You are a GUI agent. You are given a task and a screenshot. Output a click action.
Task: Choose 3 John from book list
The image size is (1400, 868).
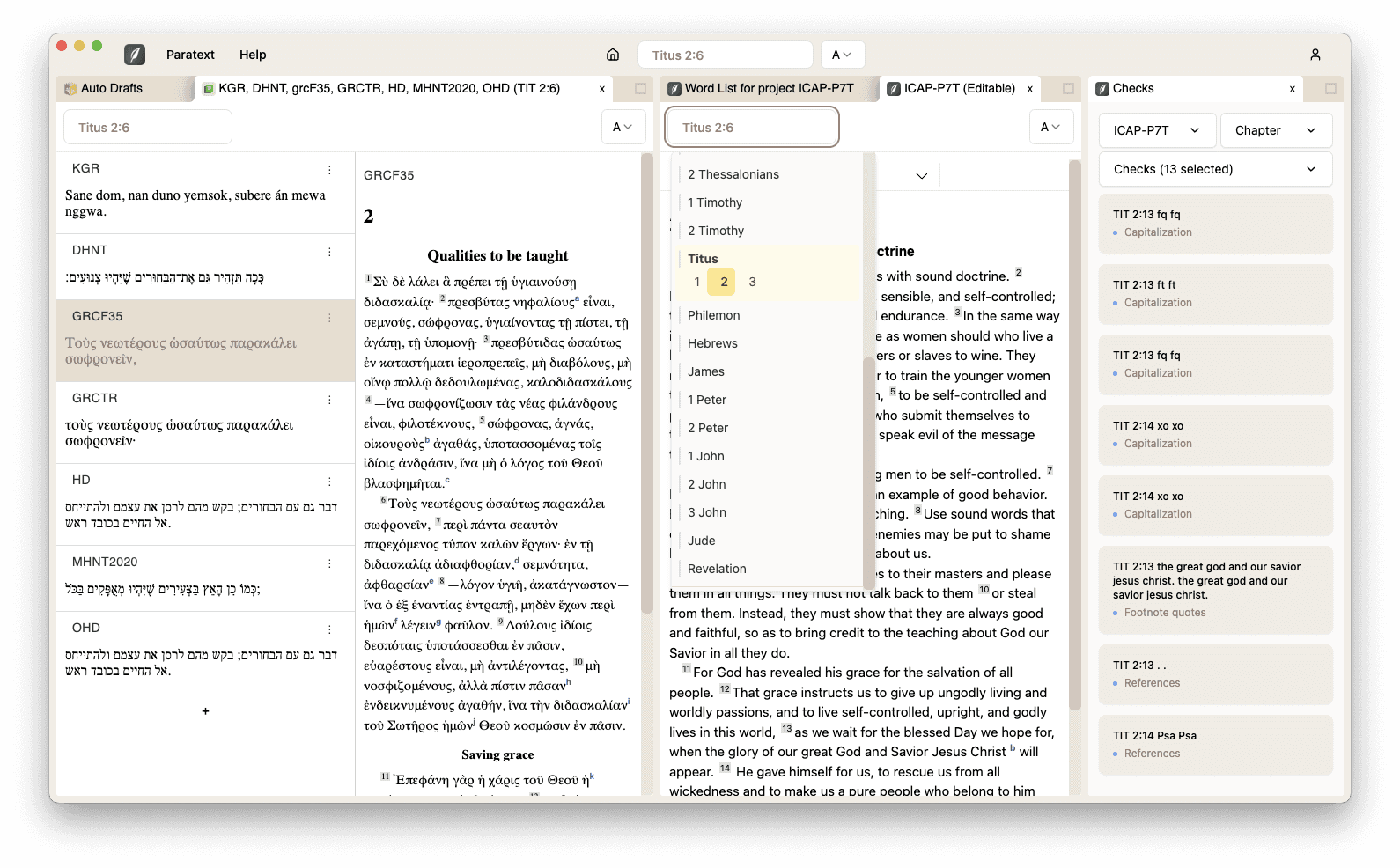(x=768, y=512)
